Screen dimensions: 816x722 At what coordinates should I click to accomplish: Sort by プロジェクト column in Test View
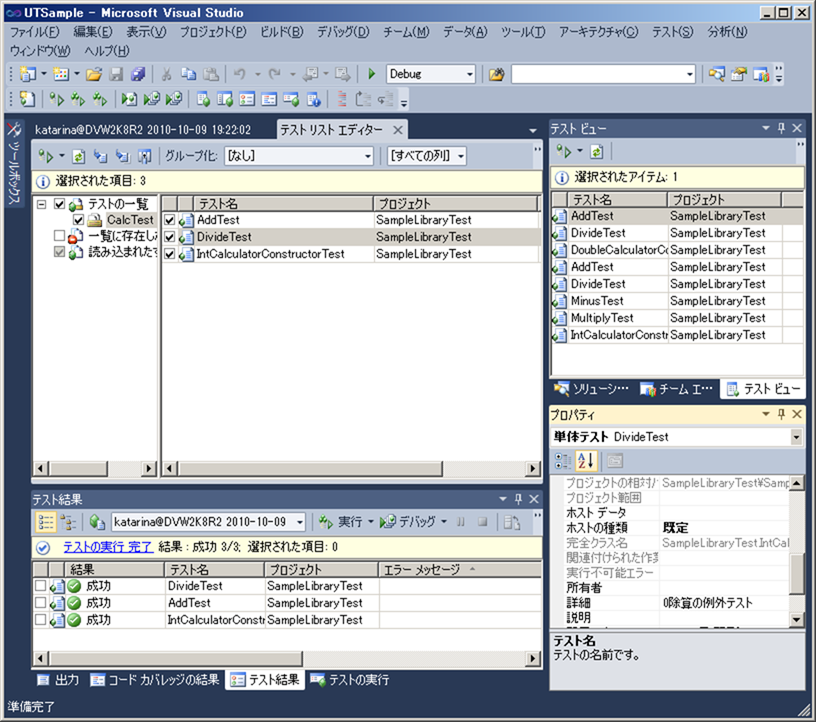coord(724,199)
